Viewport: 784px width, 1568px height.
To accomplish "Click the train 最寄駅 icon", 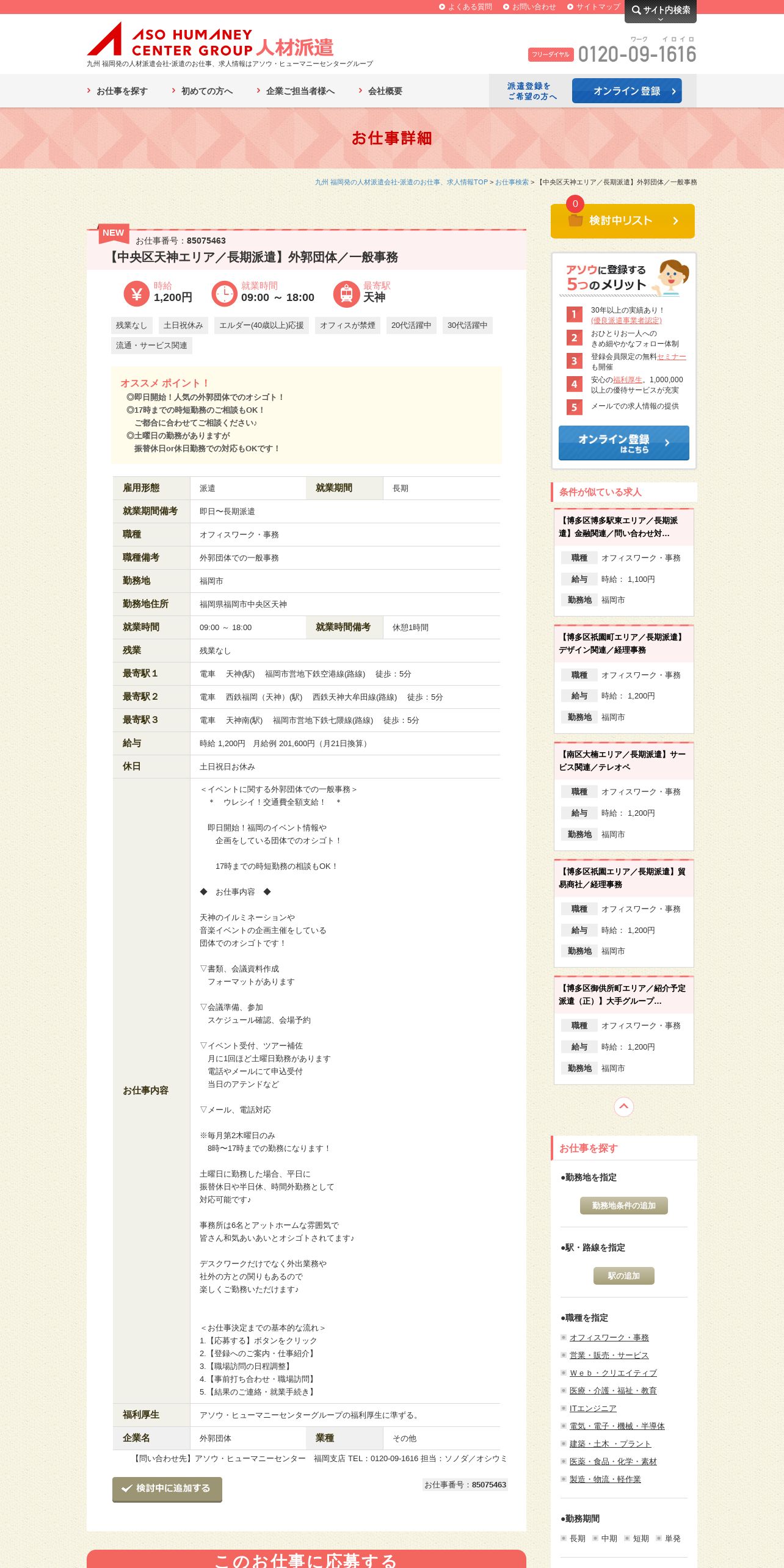I will click(346, 294).
